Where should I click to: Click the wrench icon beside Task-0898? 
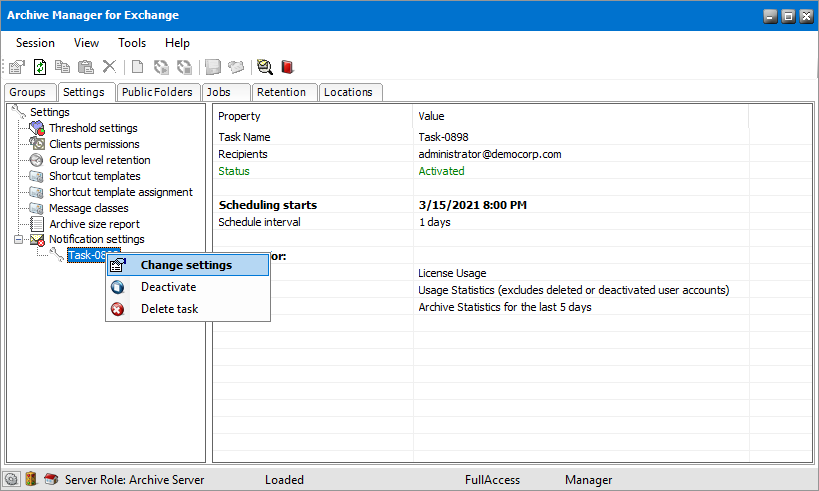tap(56, 254)
